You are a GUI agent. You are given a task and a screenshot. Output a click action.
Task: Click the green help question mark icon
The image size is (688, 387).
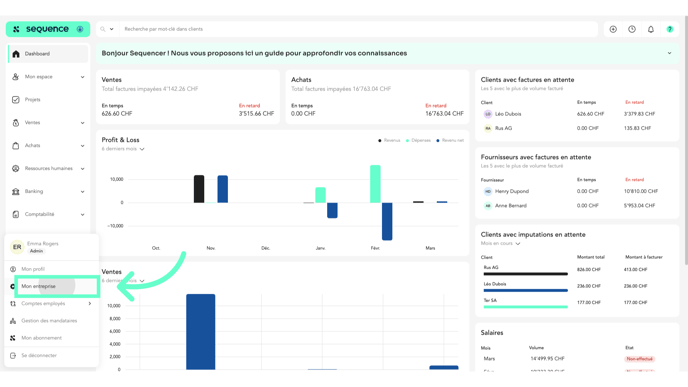[670, 29]
